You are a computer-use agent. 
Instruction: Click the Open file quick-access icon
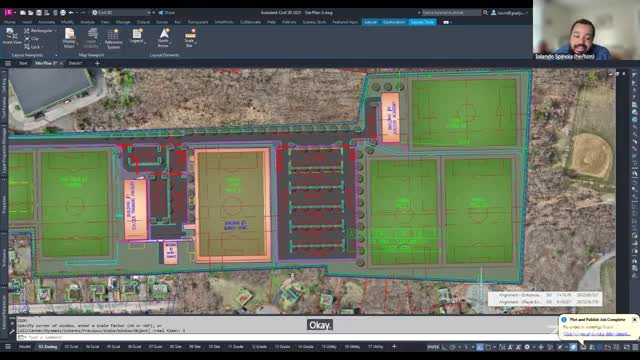(31, 13)
